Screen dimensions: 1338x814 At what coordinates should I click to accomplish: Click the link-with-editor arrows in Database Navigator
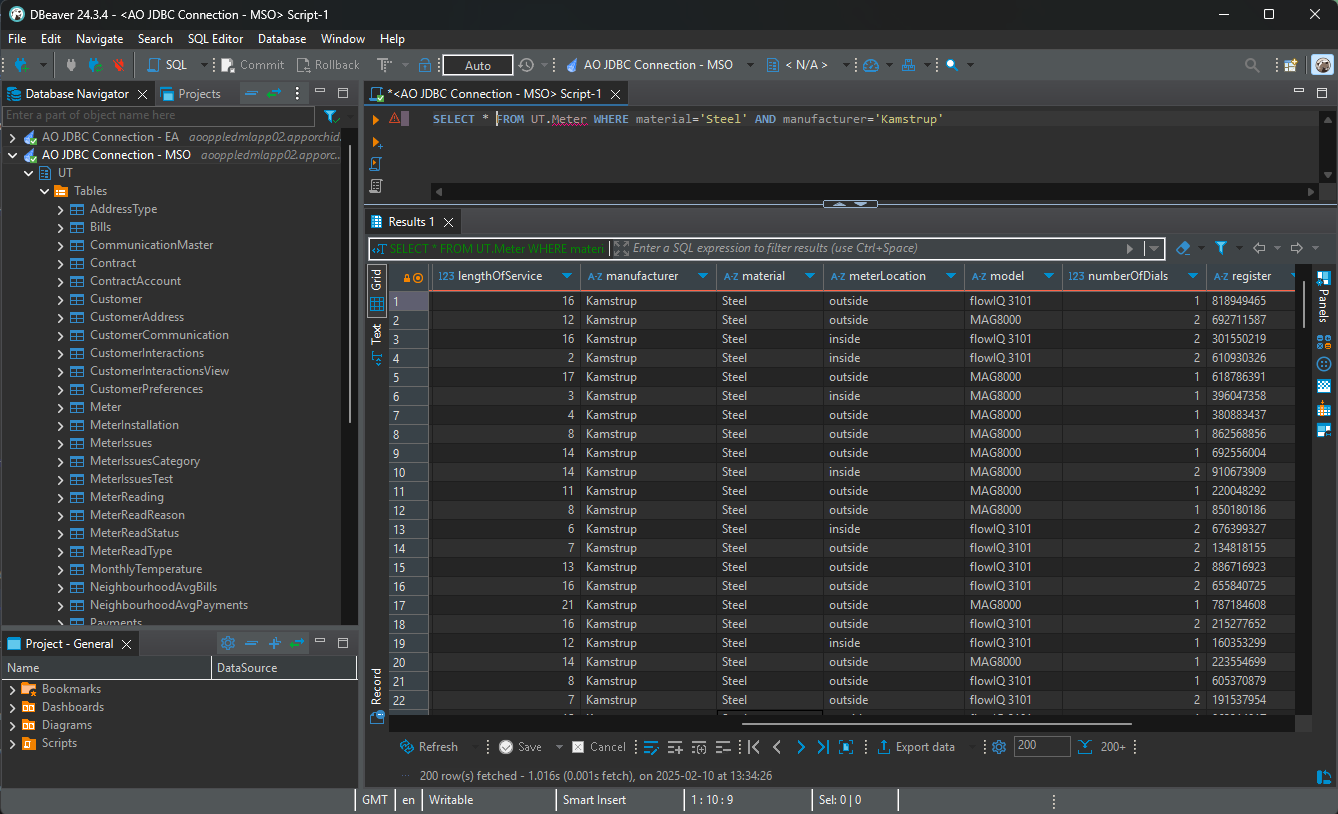coord(273,93)
